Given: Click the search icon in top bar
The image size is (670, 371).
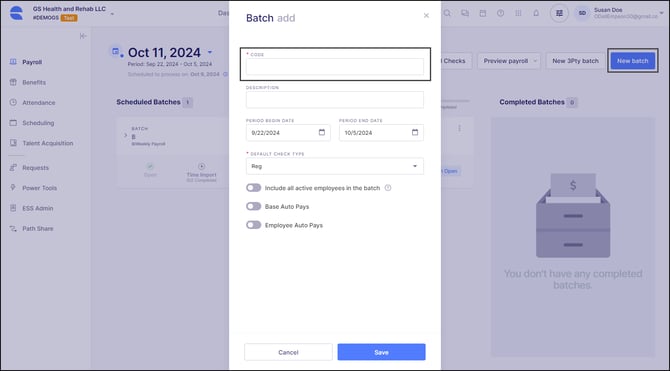Looking at the screenshot, I should (447, 14).
